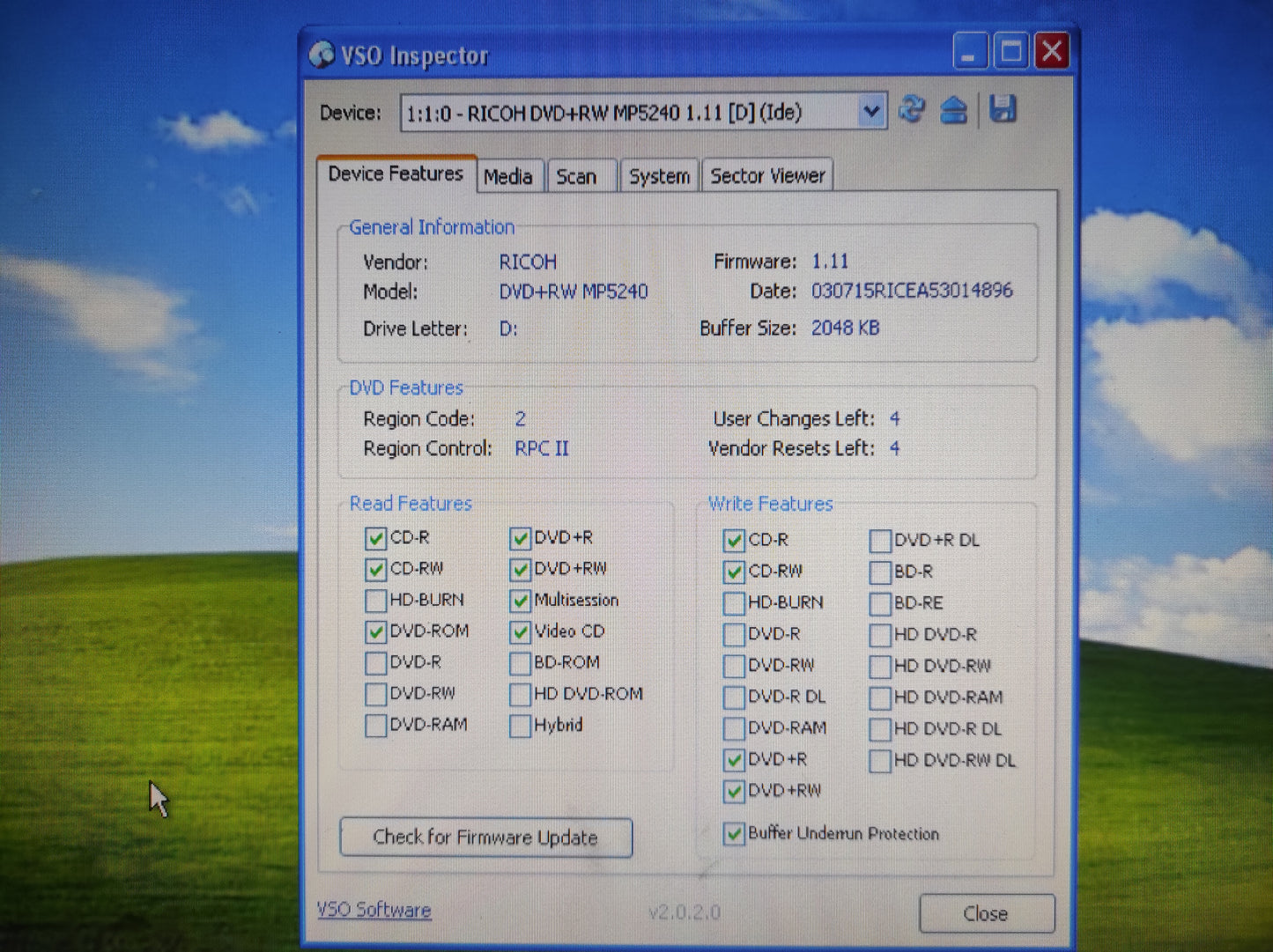This screenshot has width=1273, height=952.
Task: Toggle the Video CD checkbox
Action: tap(520, 632)
